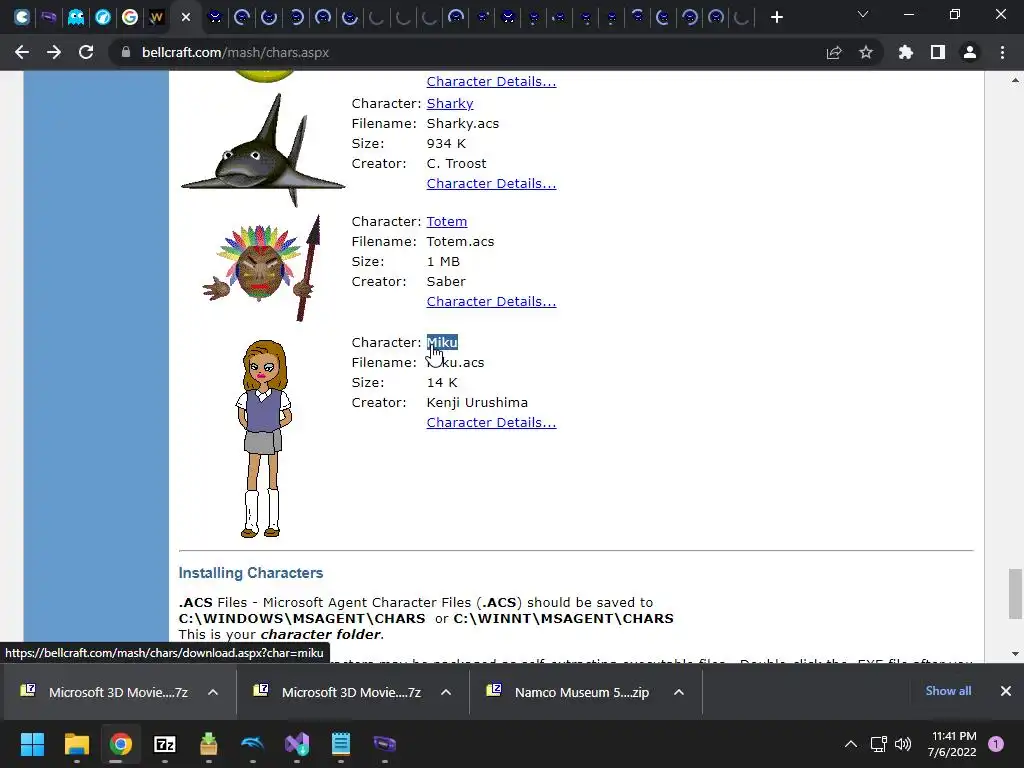Image resolution: width=1024 pixels, height=768 pixels.
Task: Share this page from address bar
Action: (x=834, y=52)
